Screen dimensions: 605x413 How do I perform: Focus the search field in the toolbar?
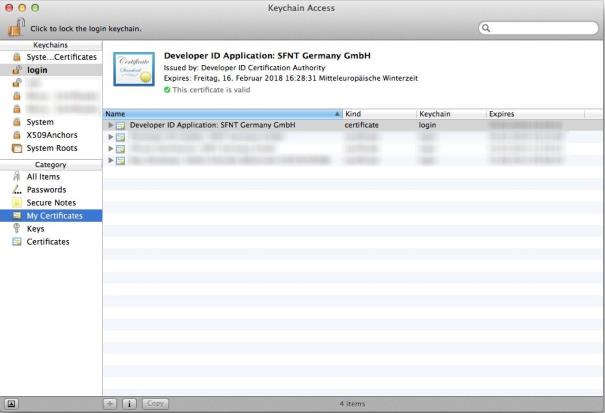tap(539, 28)
